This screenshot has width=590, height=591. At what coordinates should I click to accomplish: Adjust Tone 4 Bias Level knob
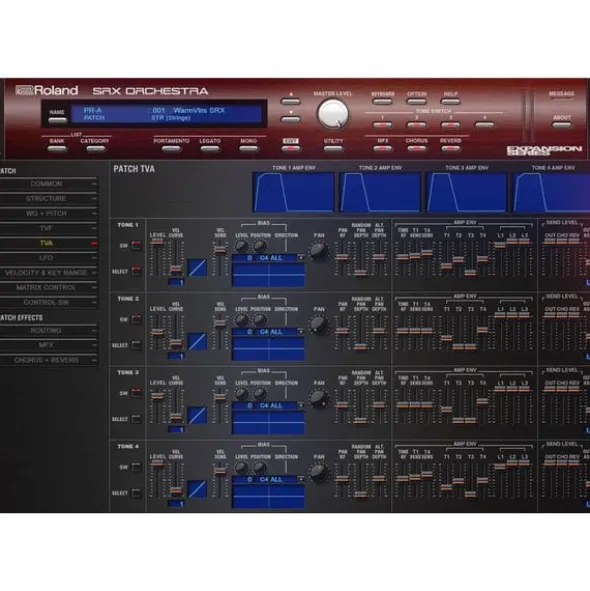pos(242,468)
